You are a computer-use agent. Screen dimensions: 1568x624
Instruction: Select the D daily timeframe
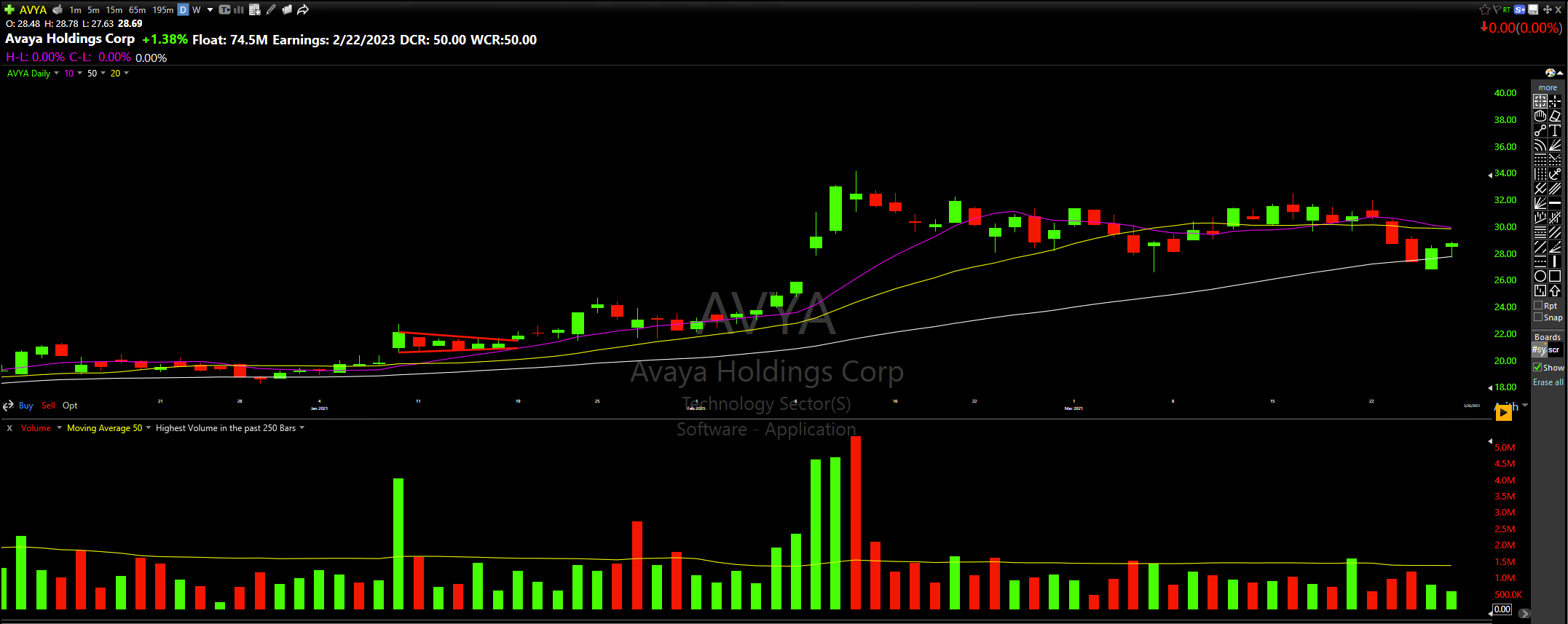coord(184,9)
